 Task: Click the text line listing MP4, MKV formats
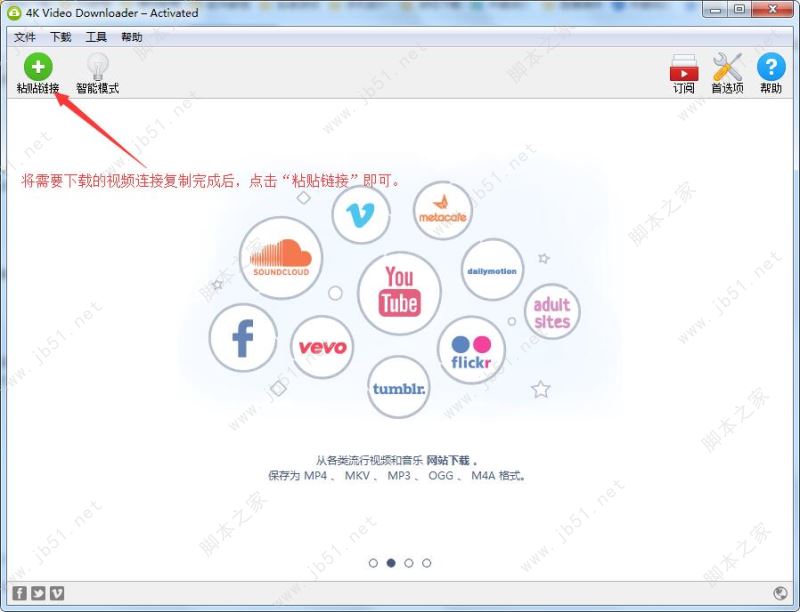(x=397, y=476)
